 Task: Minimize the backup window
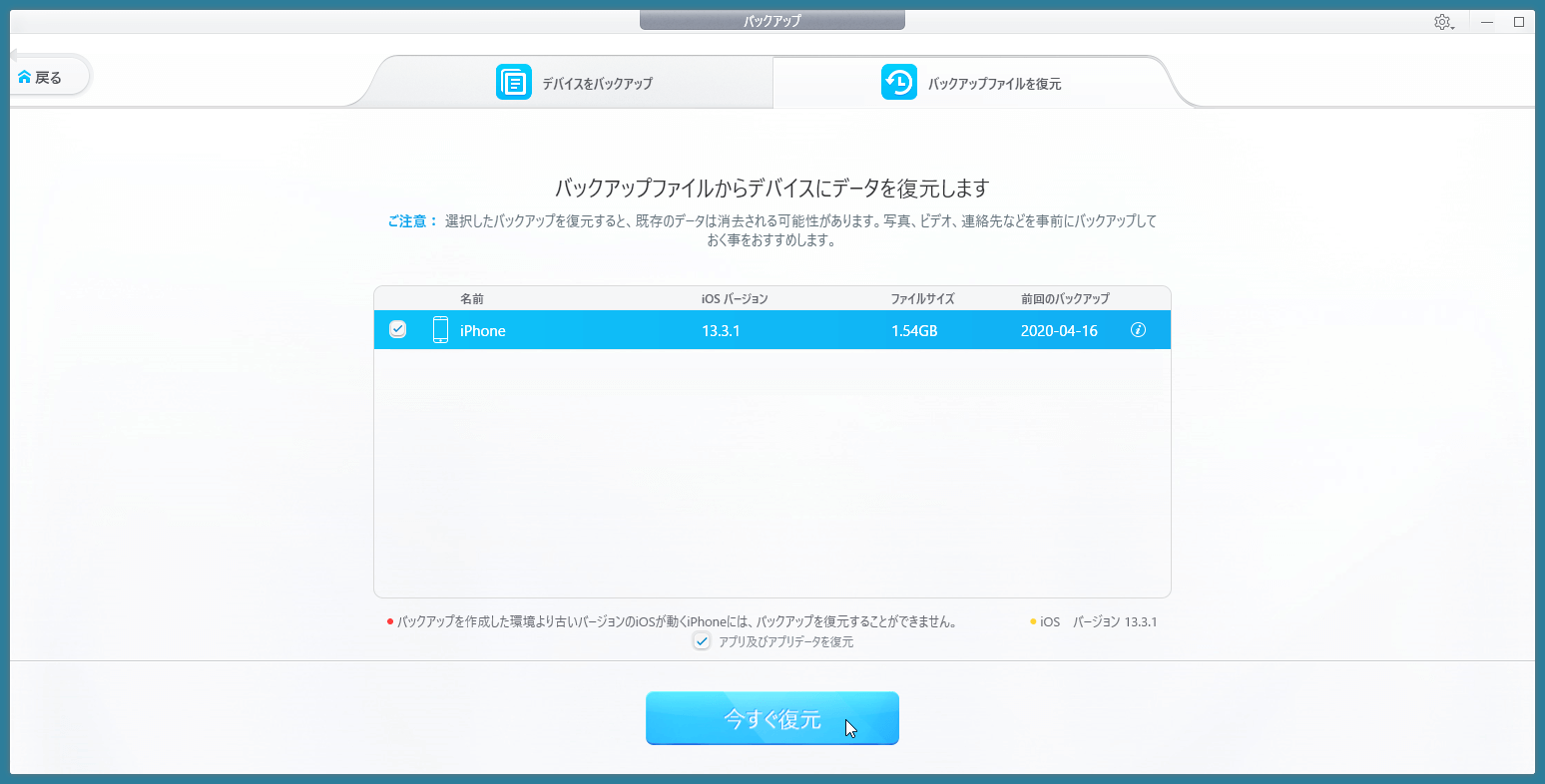[x=1487, y=22]
